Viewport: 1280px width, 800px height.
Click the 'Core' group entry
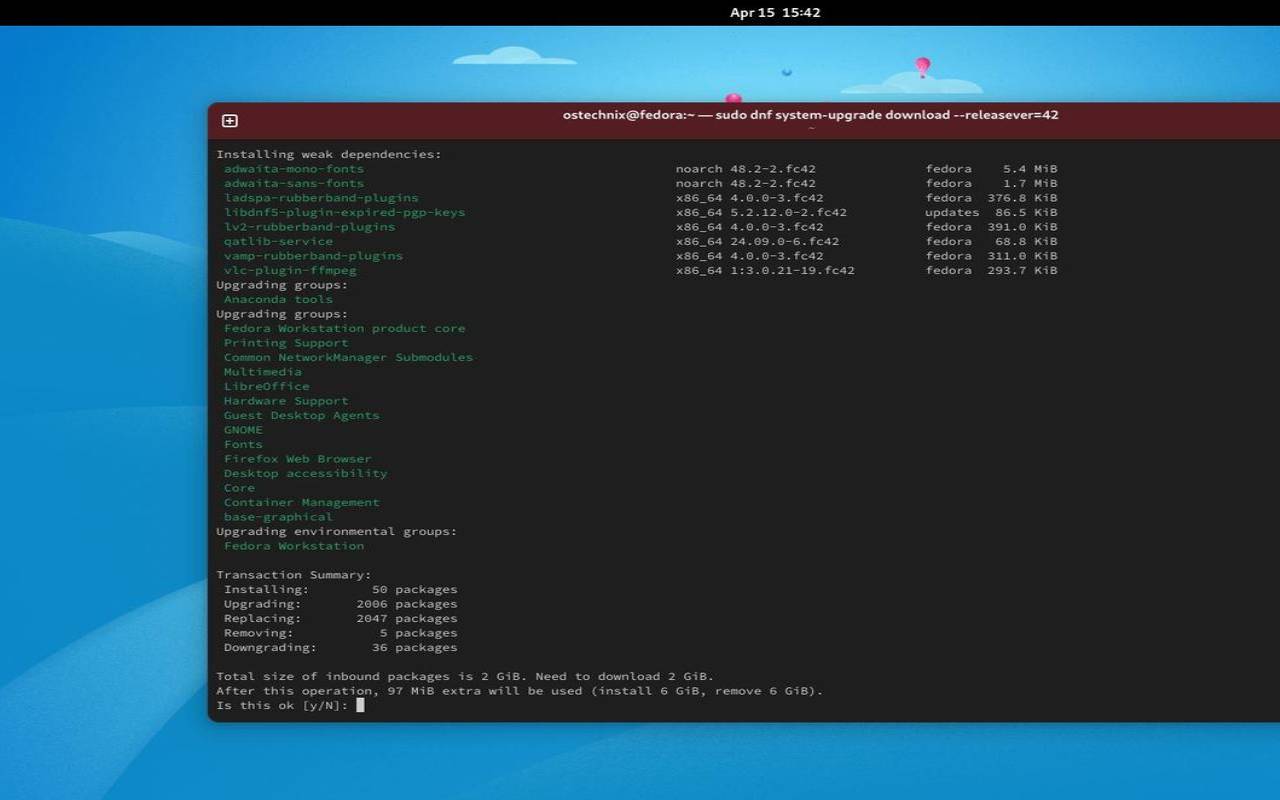239,488
